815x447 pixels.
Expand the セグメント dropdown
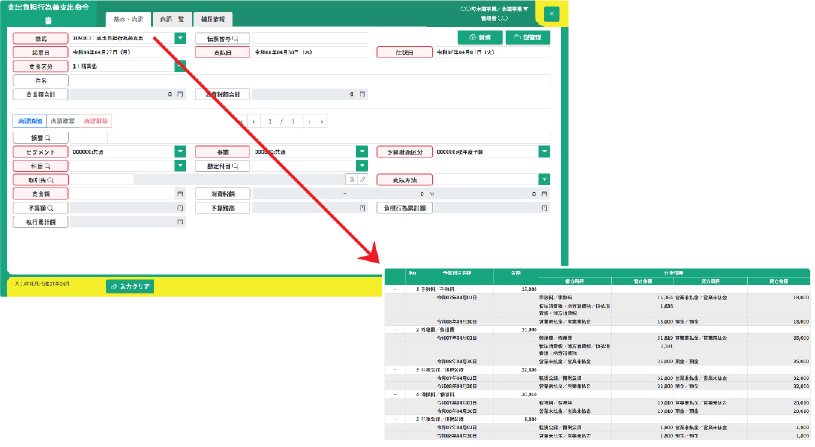180,152
